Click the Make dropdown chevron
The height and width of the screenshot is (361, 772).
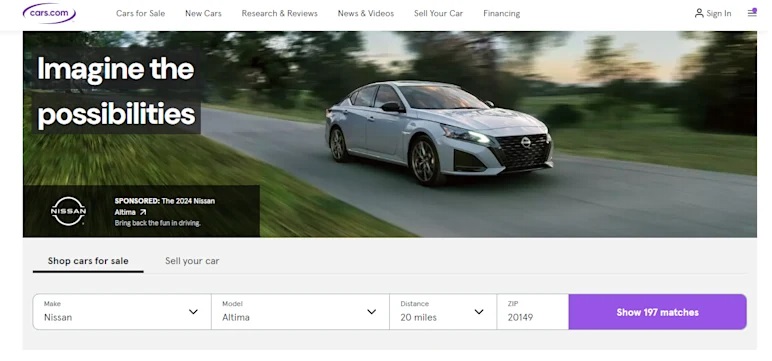click(x=193, y=312)
